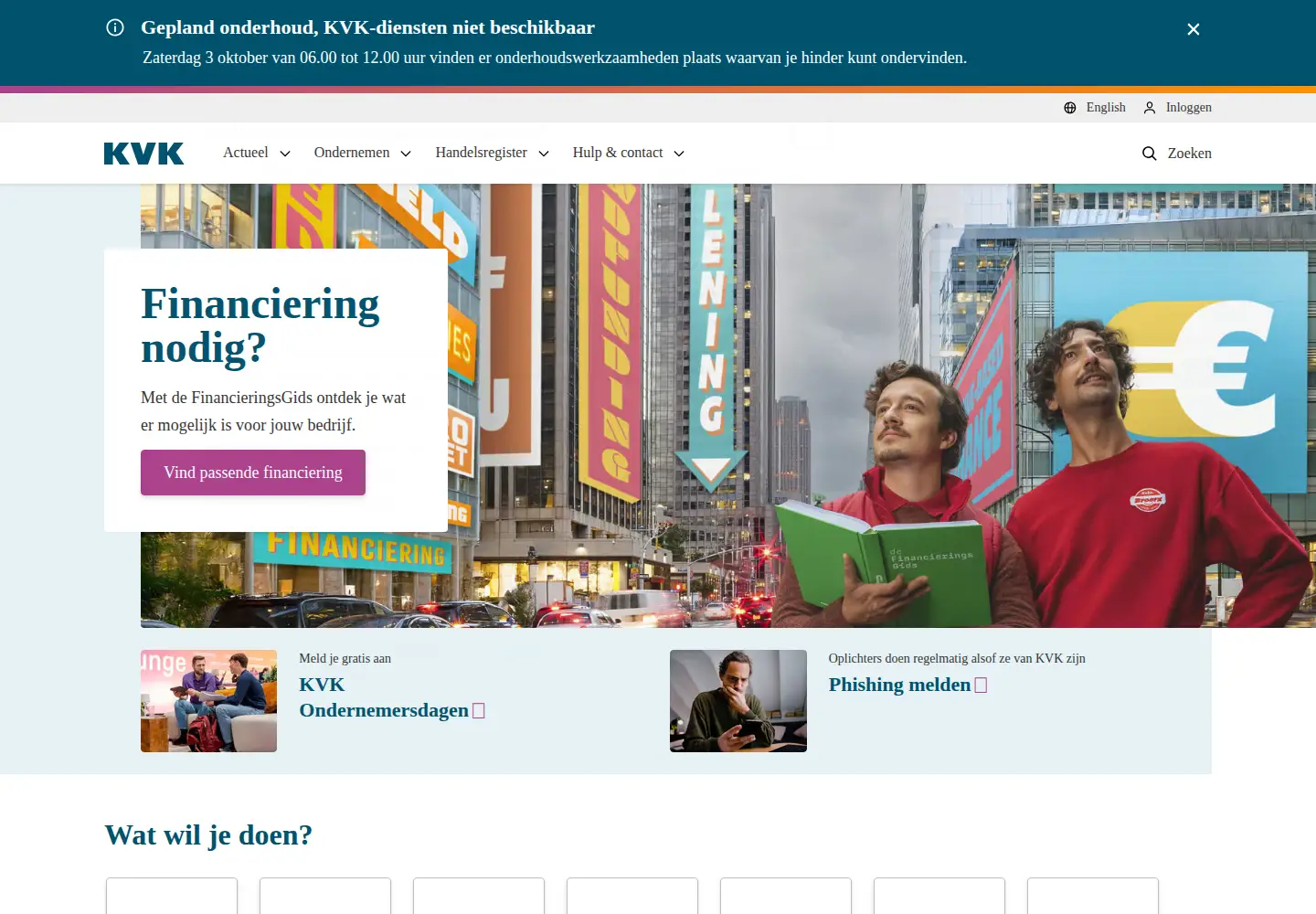Image resolution: width=1316 pixels, height=914 pixels.
Task: Click the Inloggen link
Action: (x=1177, y=108)
